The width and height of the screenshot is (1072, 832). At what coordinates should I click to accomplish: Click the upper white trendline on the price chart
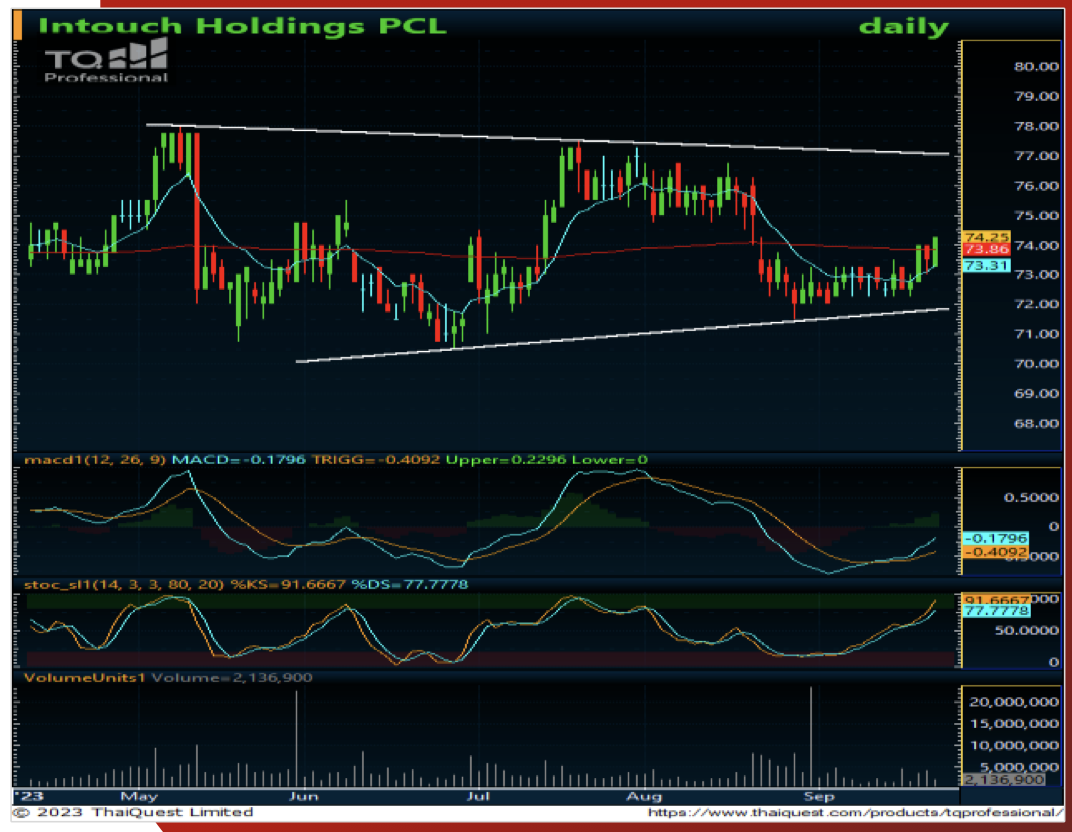pyautogui.click(x=547, y=139)
